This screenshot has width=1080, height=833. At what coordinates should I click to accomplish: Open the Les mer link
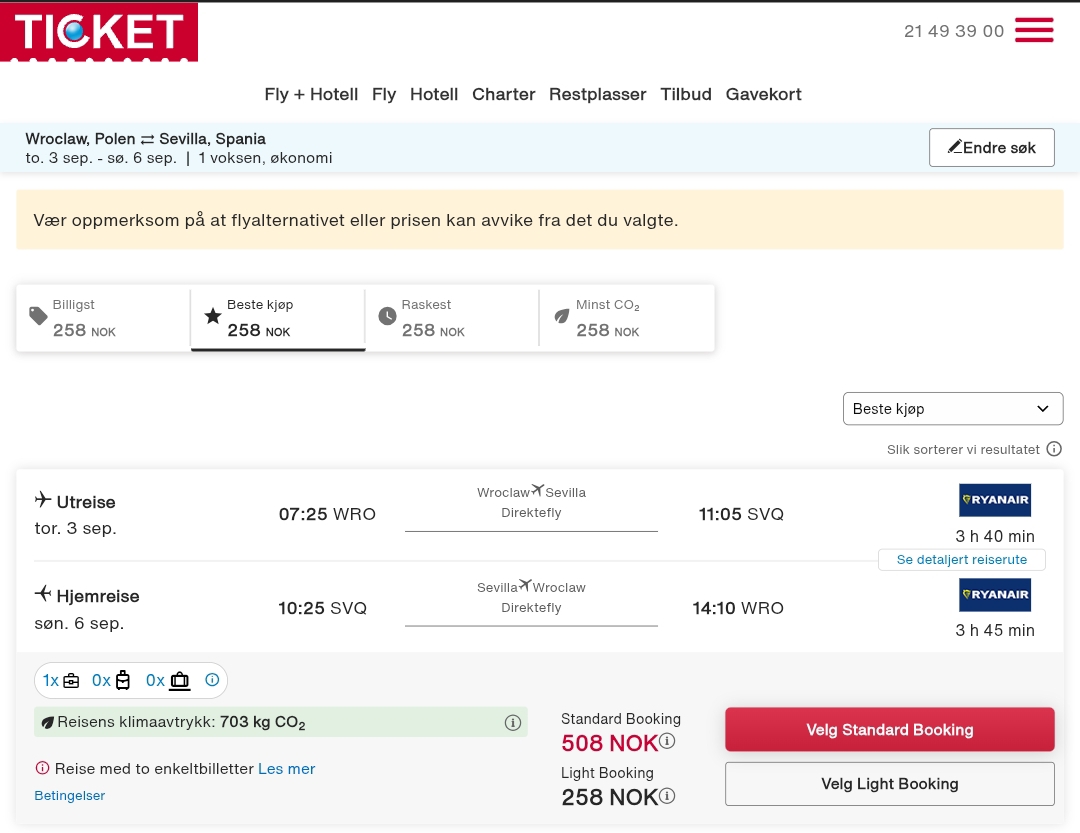[287, 769]
